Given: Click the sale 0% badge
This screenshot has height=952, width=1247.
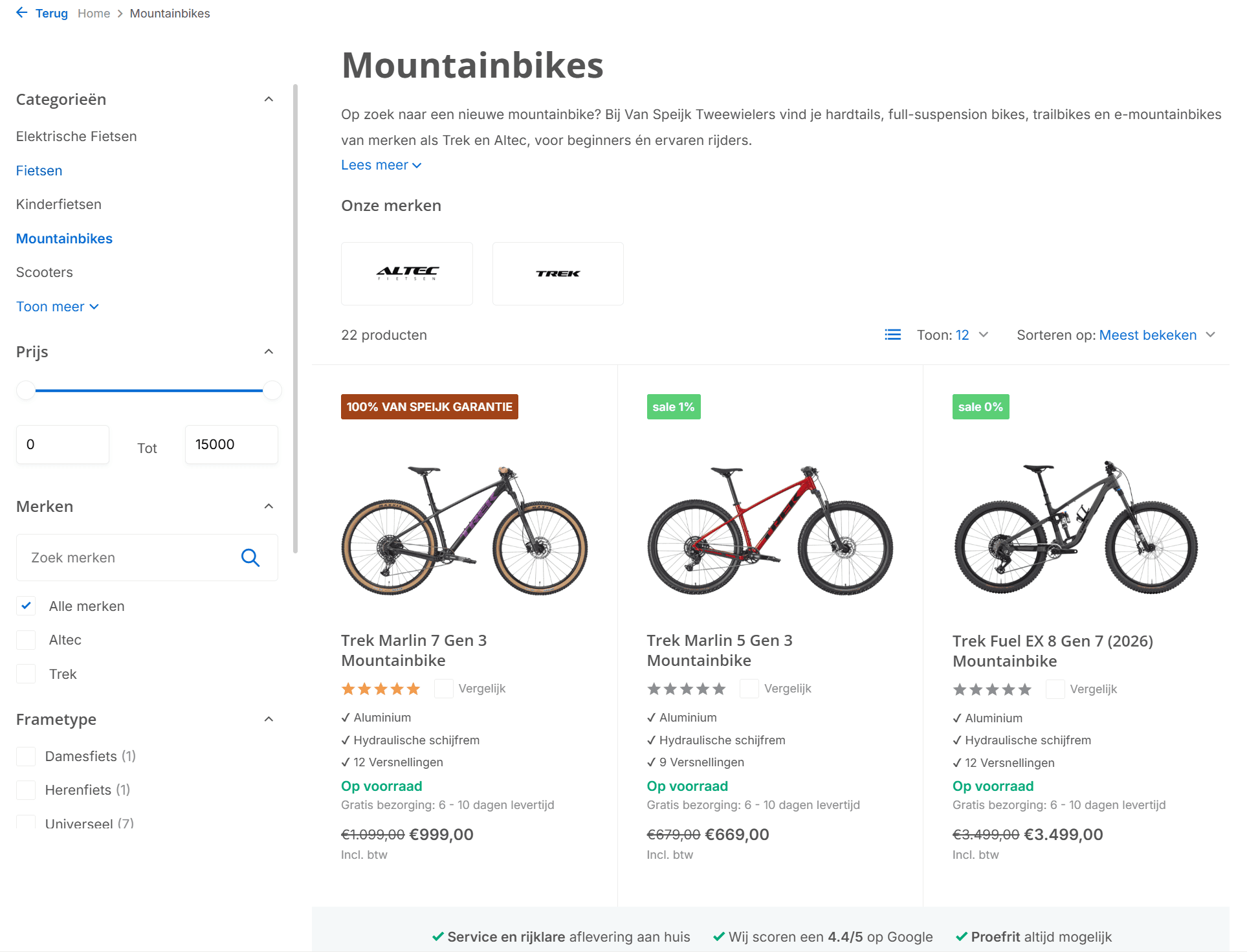Looking at the screenshot, I should pyautogui.click(x=980, y=407).
